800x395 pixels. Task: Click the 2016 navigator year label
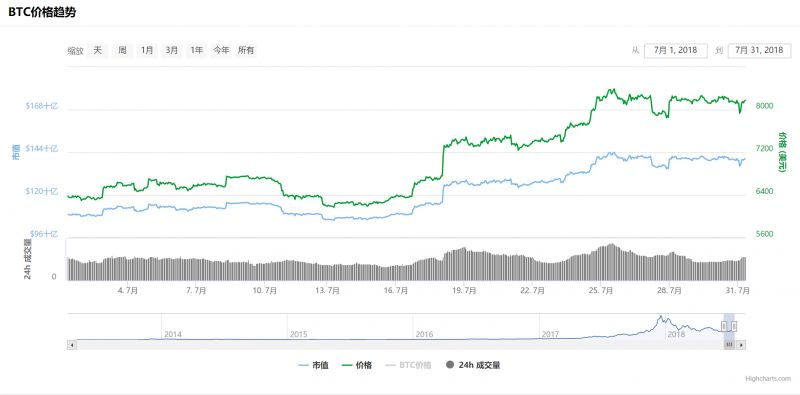coord(424,334)
